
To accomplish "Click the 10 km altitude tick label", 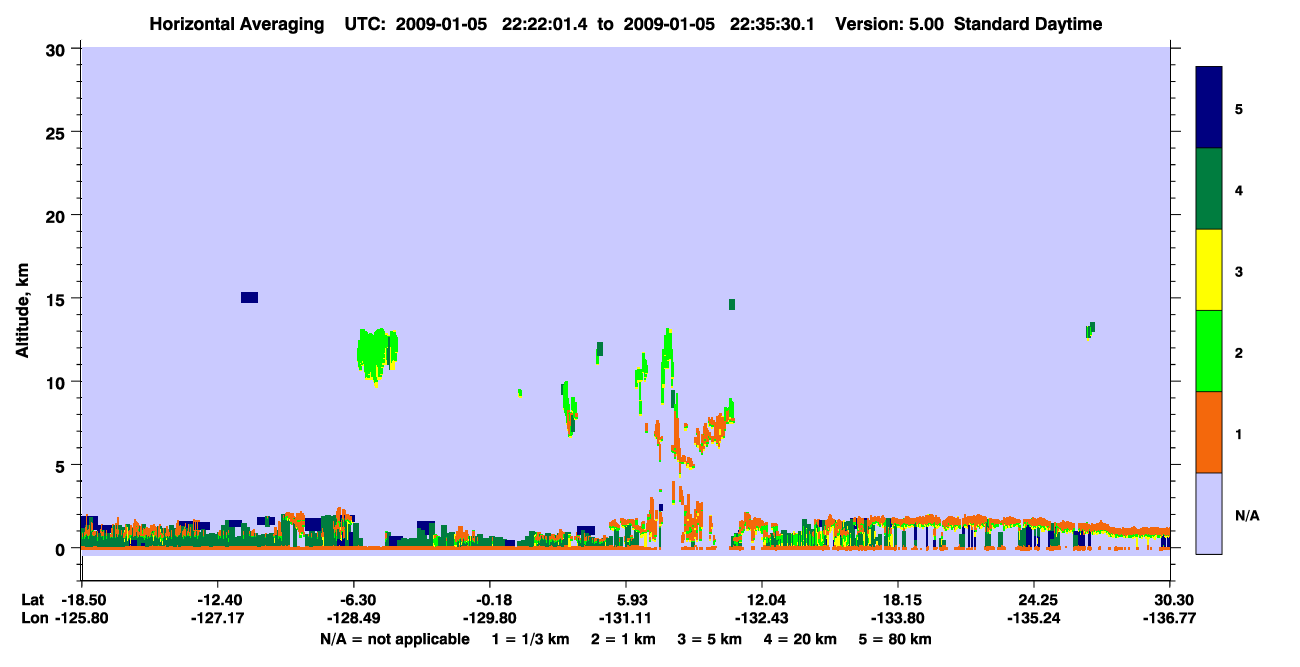I will [x=57, y=382].
